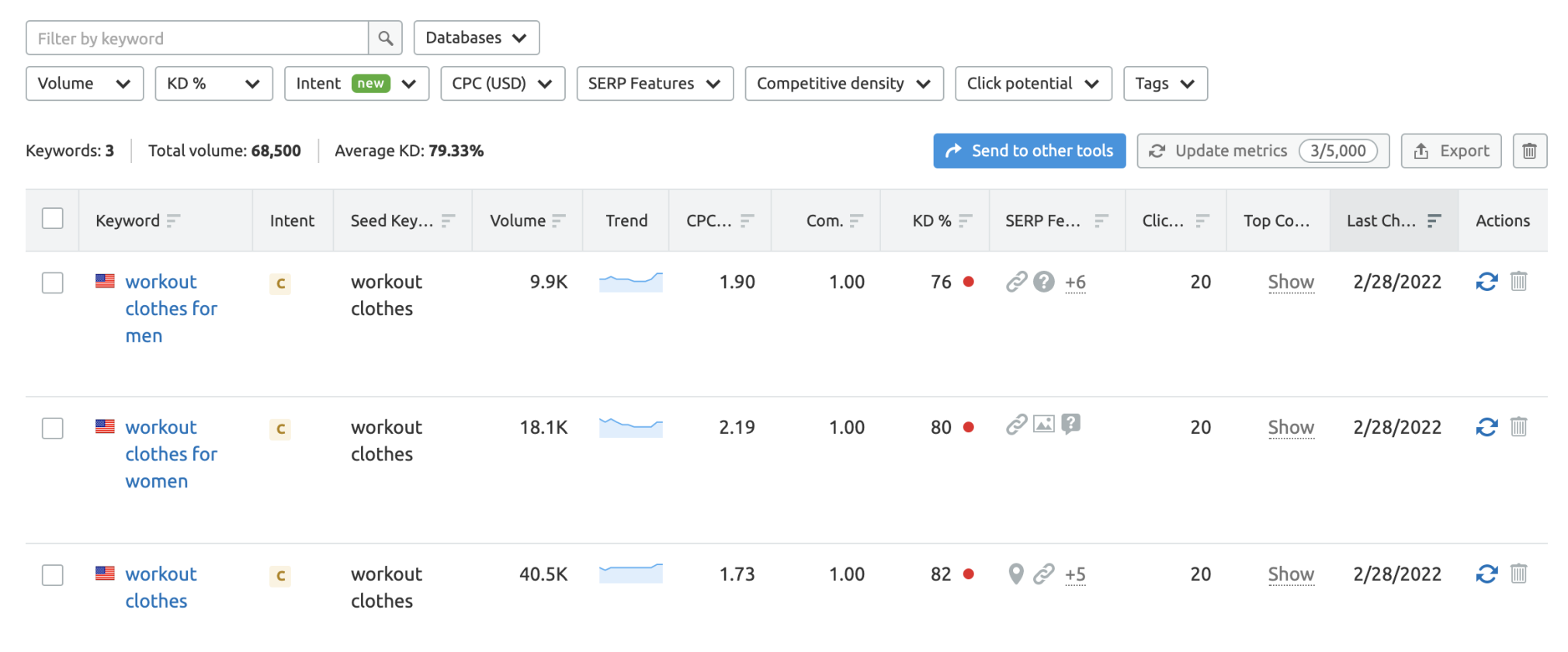Click the Keyword column sort icon

(173, 221)
